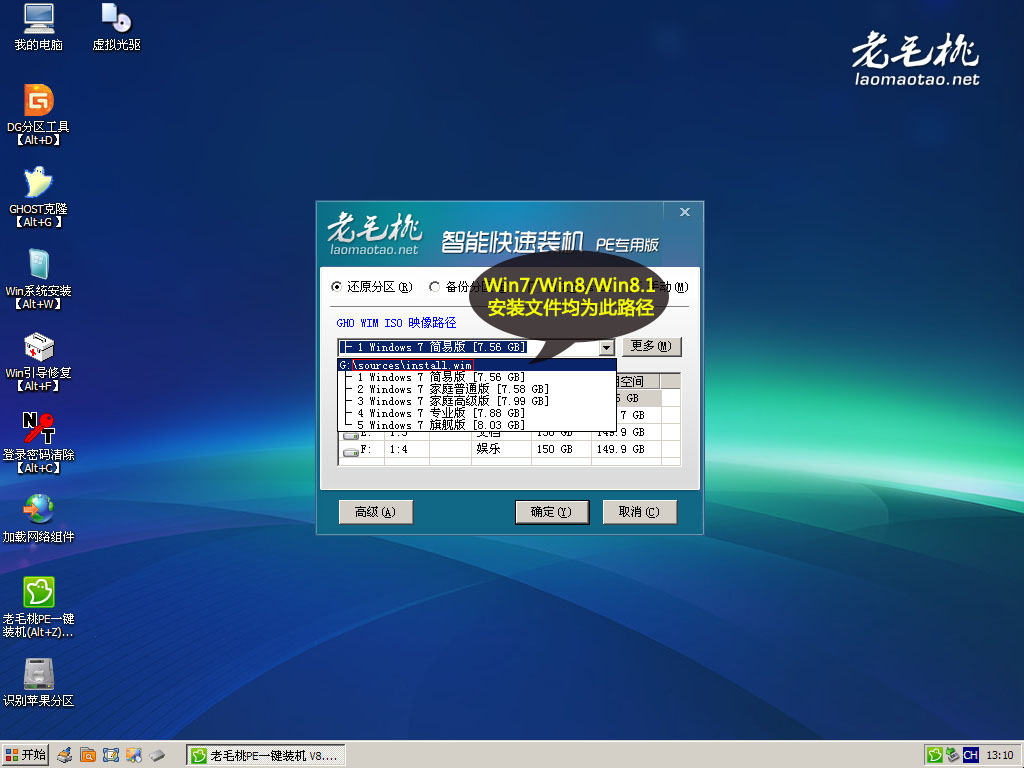Select the 还原分区(R) radio button
This screenshot has height=768, width=1024.
pyautogui.click(x=372, y=287)
